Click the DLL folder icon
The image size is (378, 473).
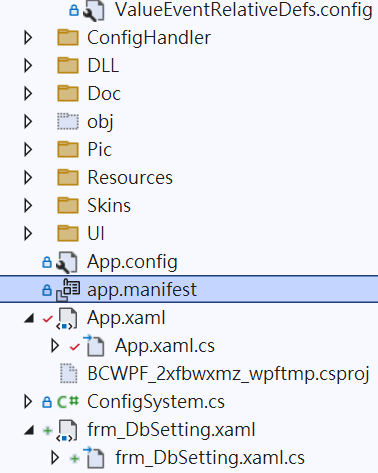pos(68,65)
